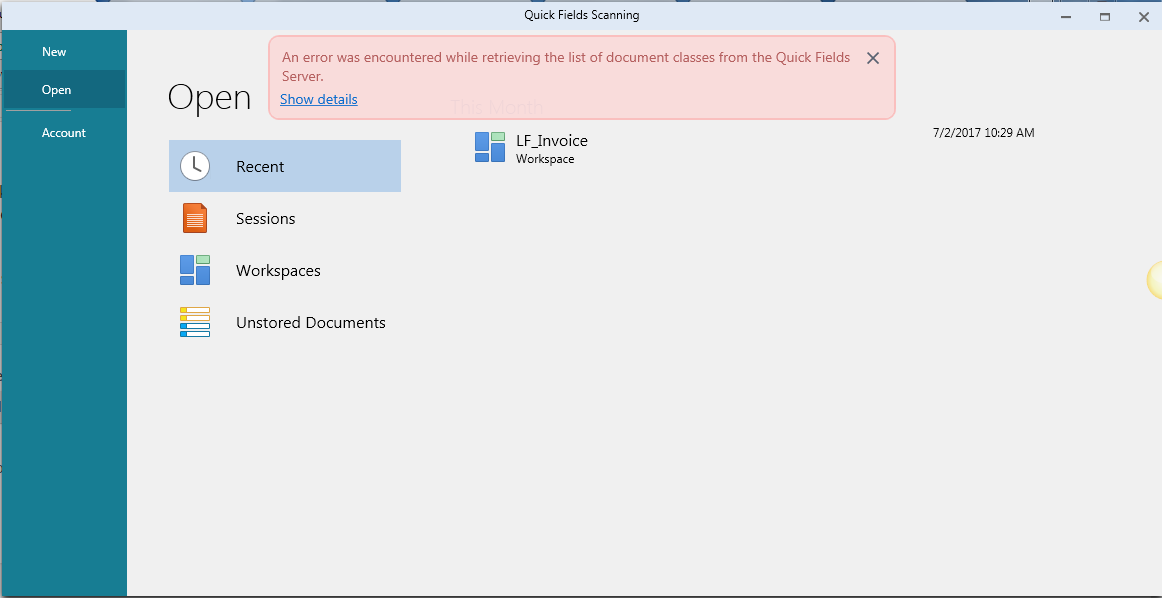The height and width of the screenshot is (598, 1162).
Task: Click the Unstored Documents list icon
Action: (x=195, y=322)
